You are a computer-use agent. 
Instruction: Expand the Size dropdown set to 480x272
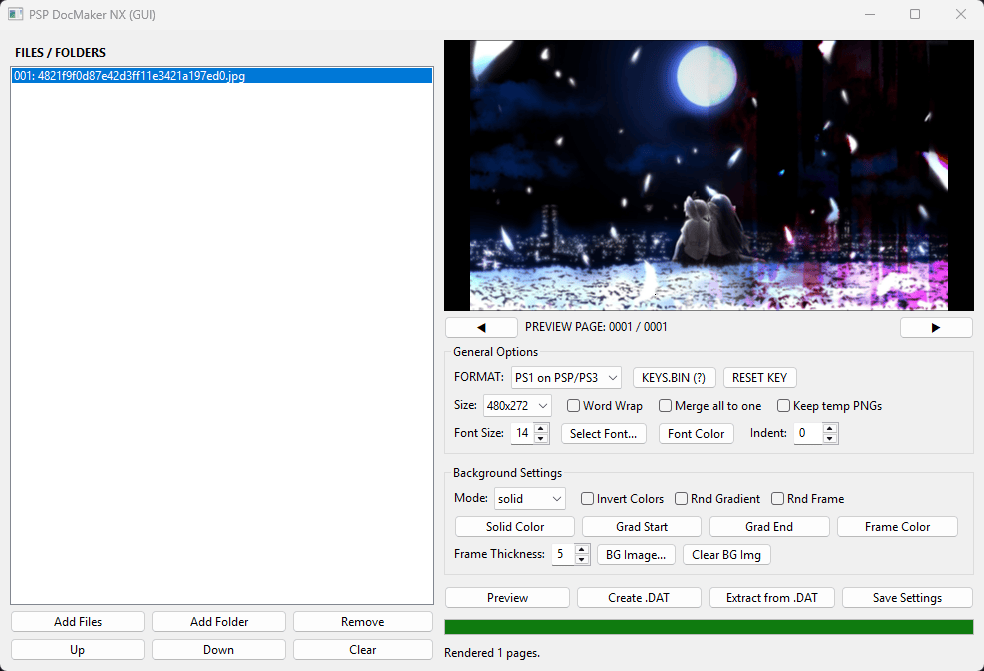tap(518, 405)
